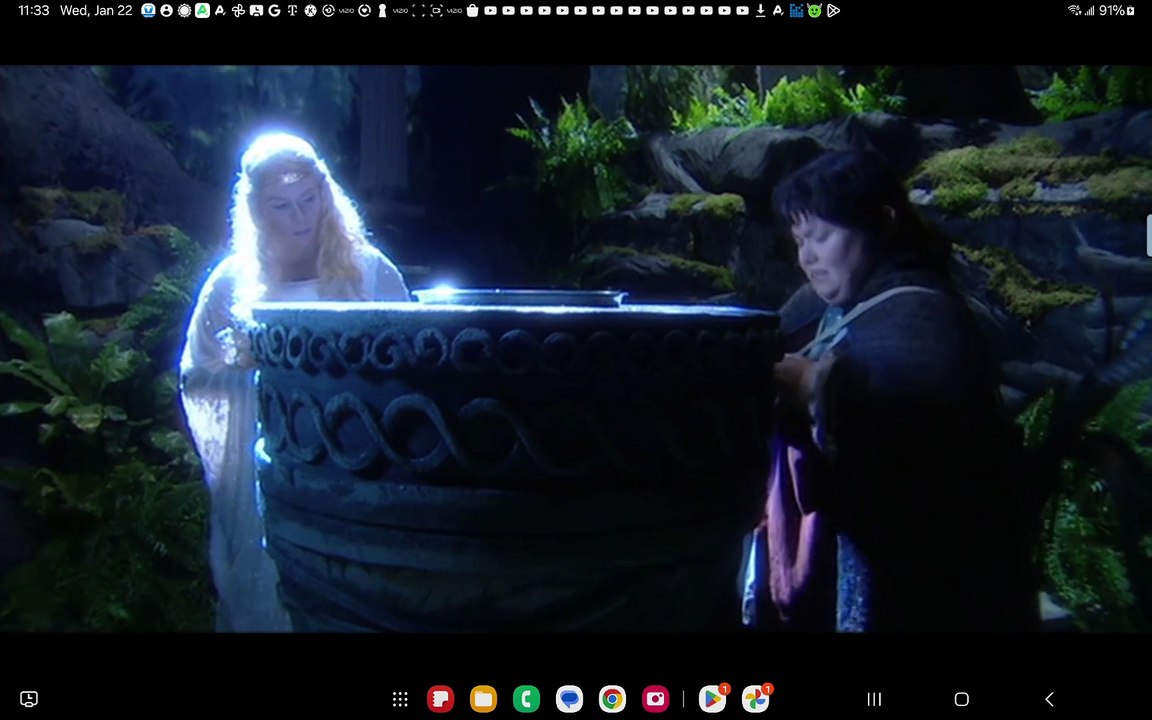Tap the Home navigation button
This screenshot has width=1152, height=720.
coord(962,699)
